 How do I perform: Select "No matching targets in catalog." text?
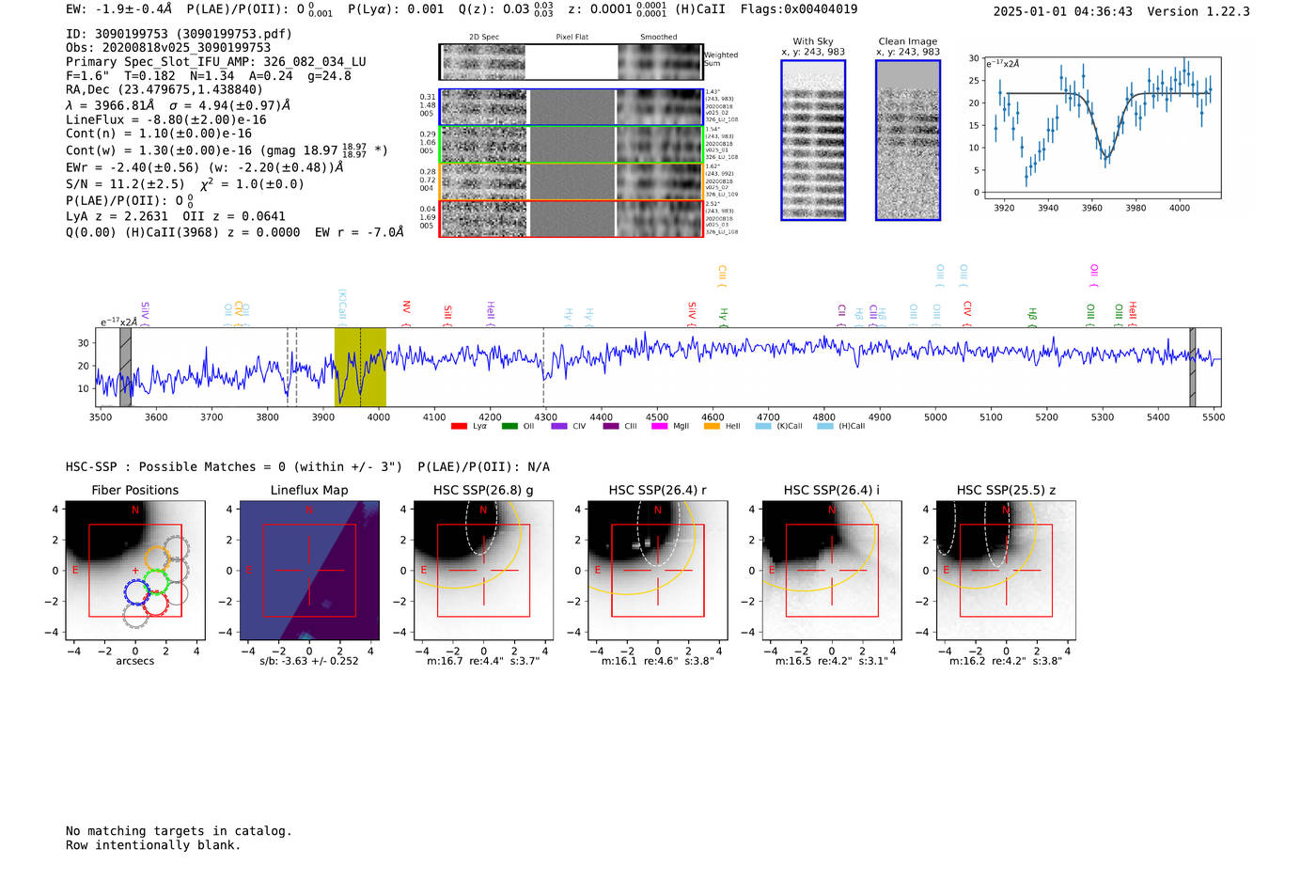pyautogui.click(x=179, y=831)
